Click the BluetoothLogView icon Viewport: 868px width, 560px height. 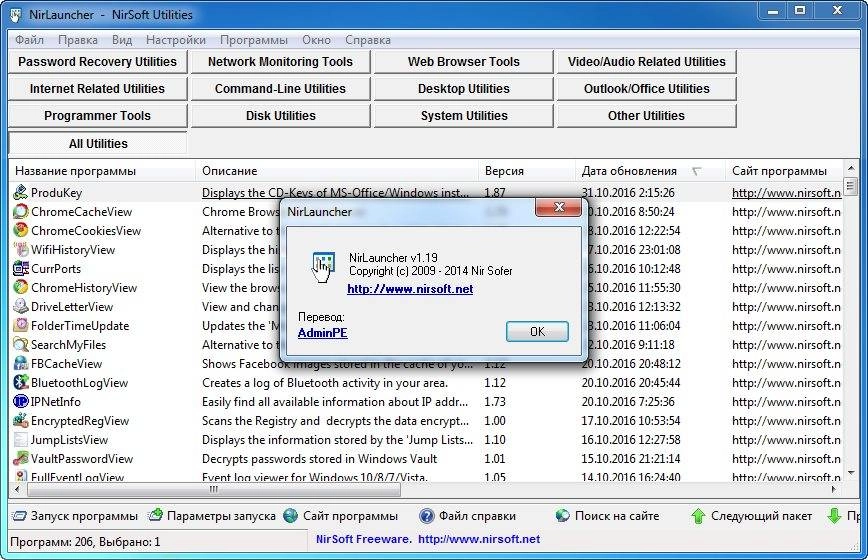(20, 382)
